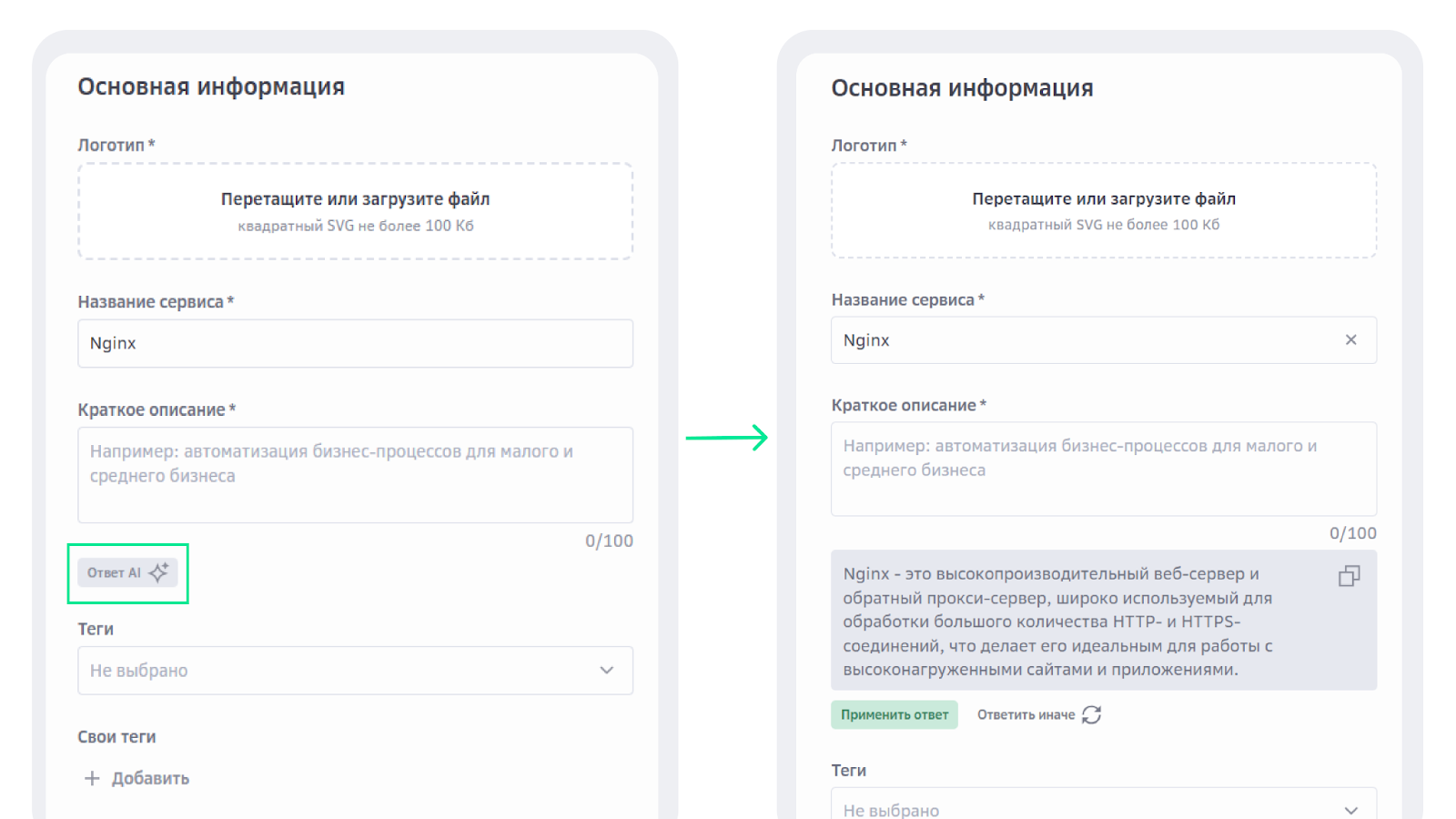Click the Ответить иначе text
Viewport: 1456px width, 819px height.
(x=1026, y=715)
